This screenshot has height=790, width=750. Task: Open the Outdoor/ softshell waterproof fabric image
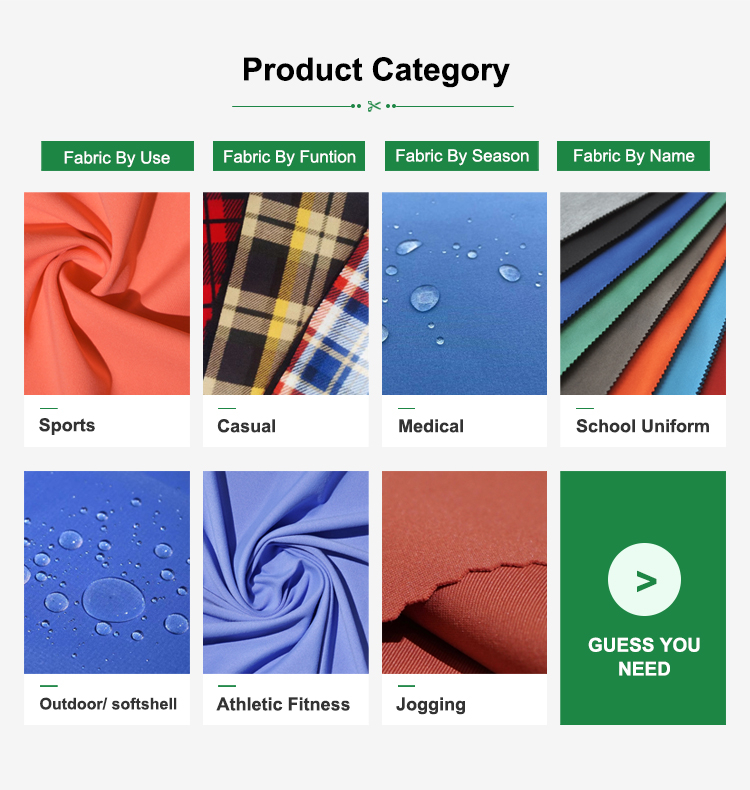(107, 572)
